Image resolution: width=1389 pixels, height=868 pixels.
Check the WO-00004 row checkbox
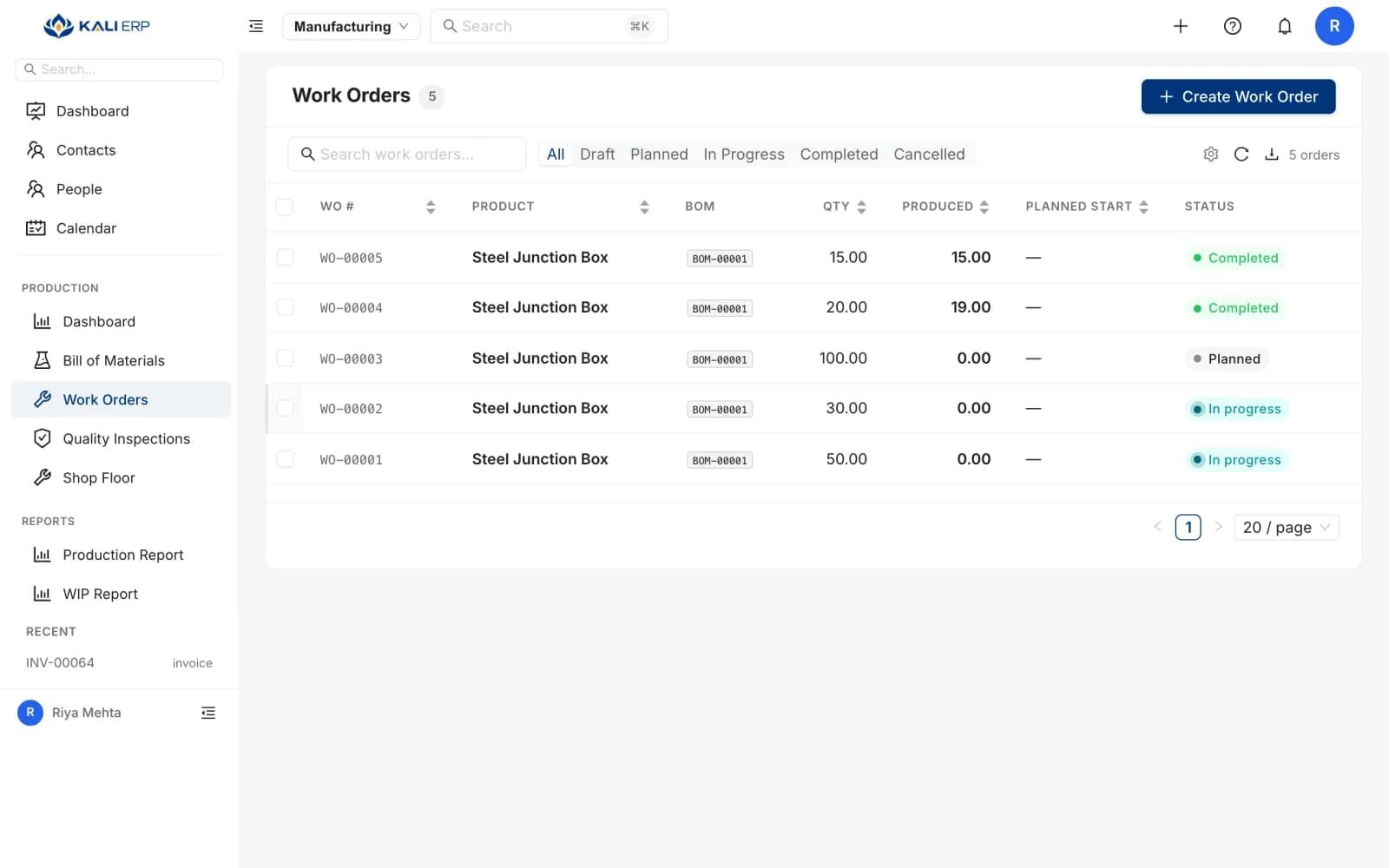(285, 307)
